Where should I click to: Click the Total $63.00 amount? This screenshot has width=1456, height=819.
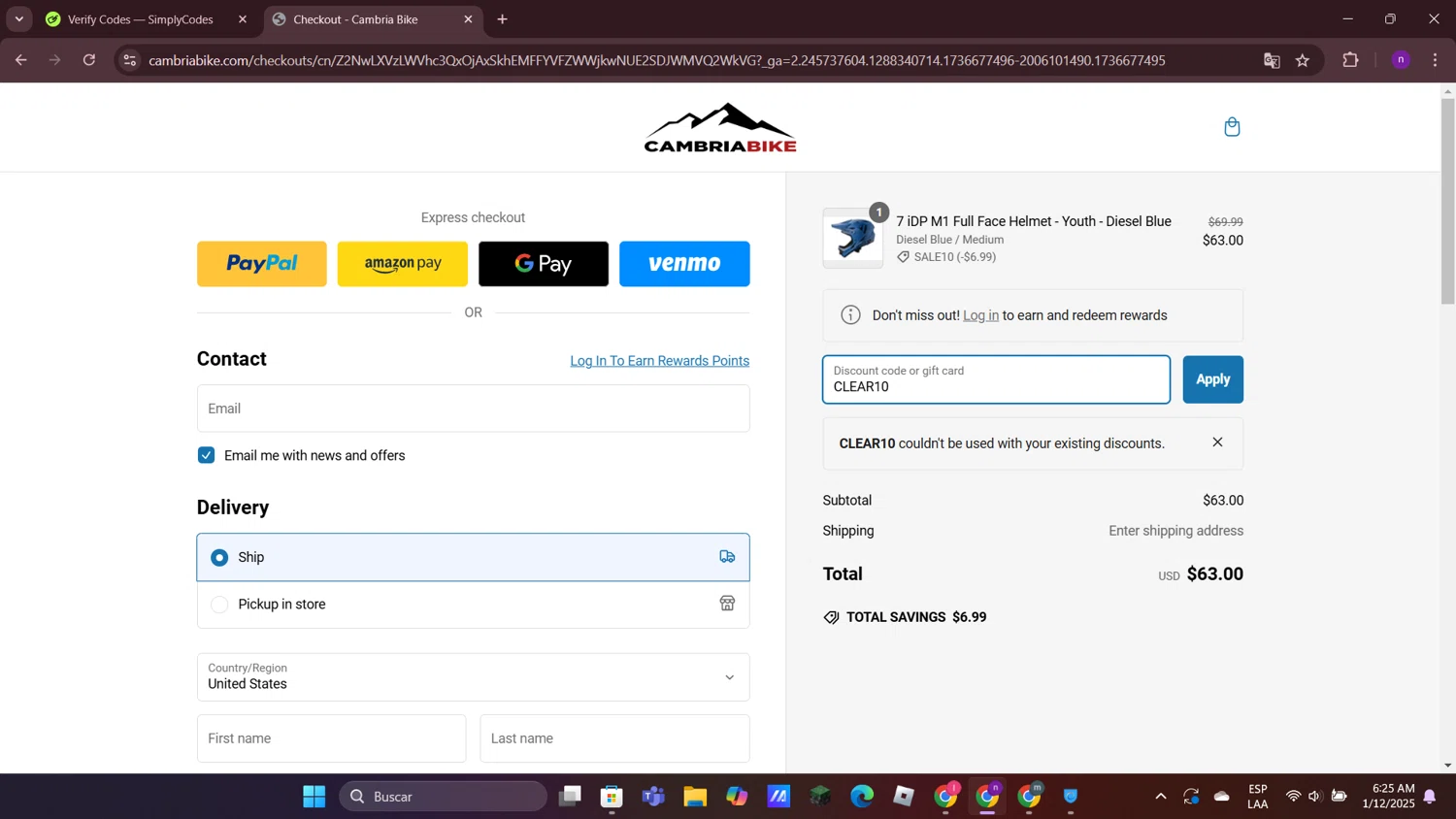pos(1214,573)
